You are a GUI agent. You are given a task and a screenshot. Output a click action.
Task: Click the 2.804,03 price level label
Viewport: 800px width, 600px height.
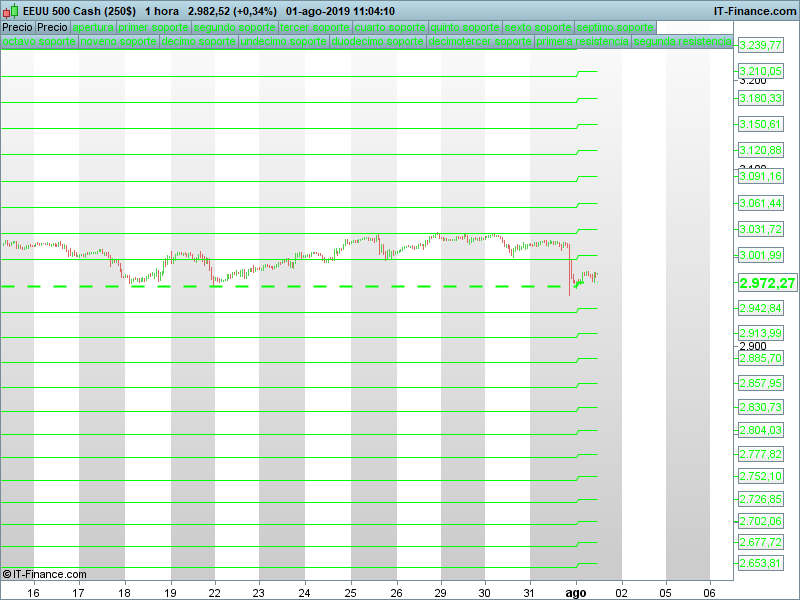click(x=761, y=430)
